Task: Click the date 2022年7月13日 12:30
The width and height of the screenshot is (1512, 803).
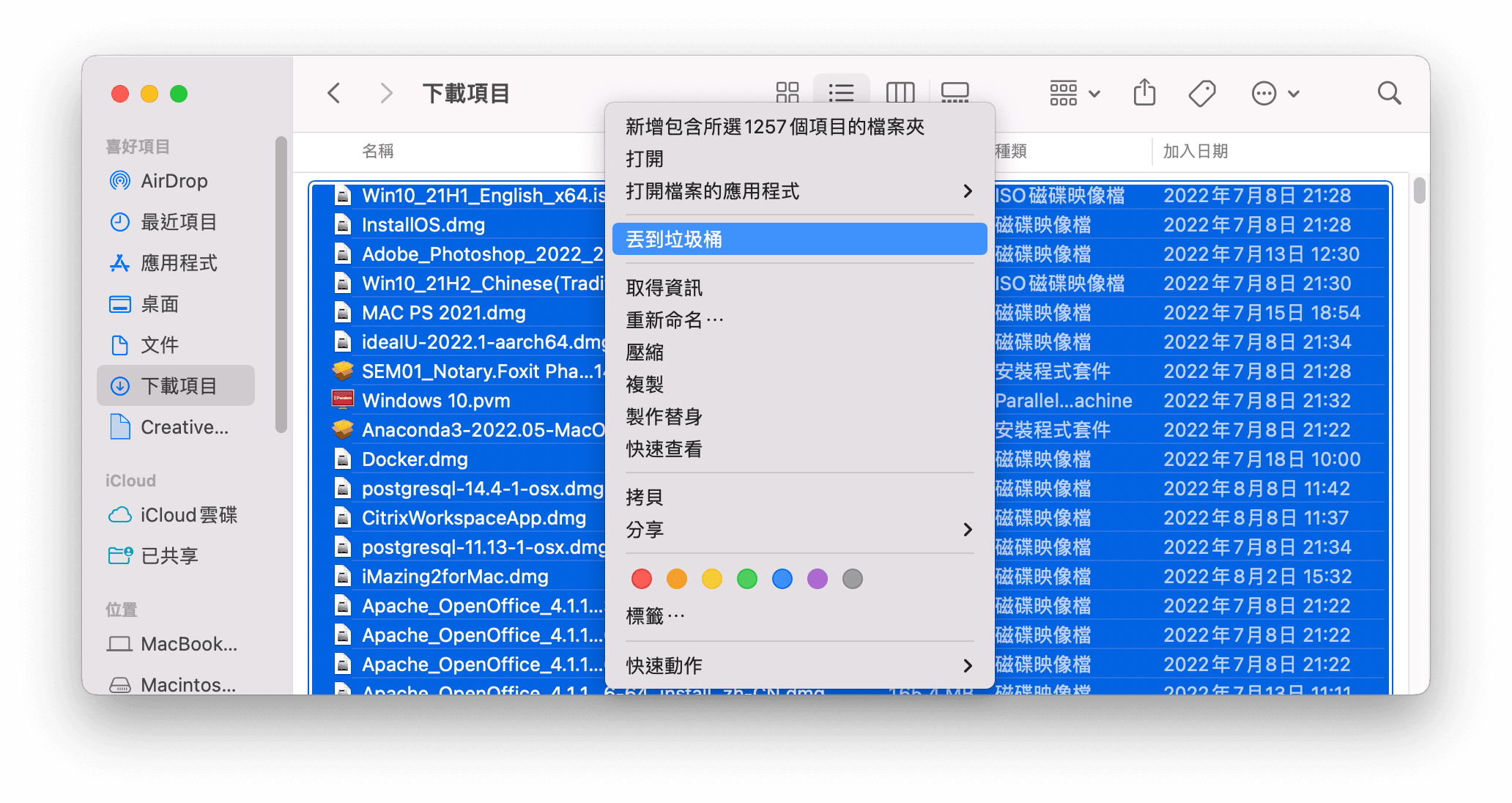Action: point(1261,254)
